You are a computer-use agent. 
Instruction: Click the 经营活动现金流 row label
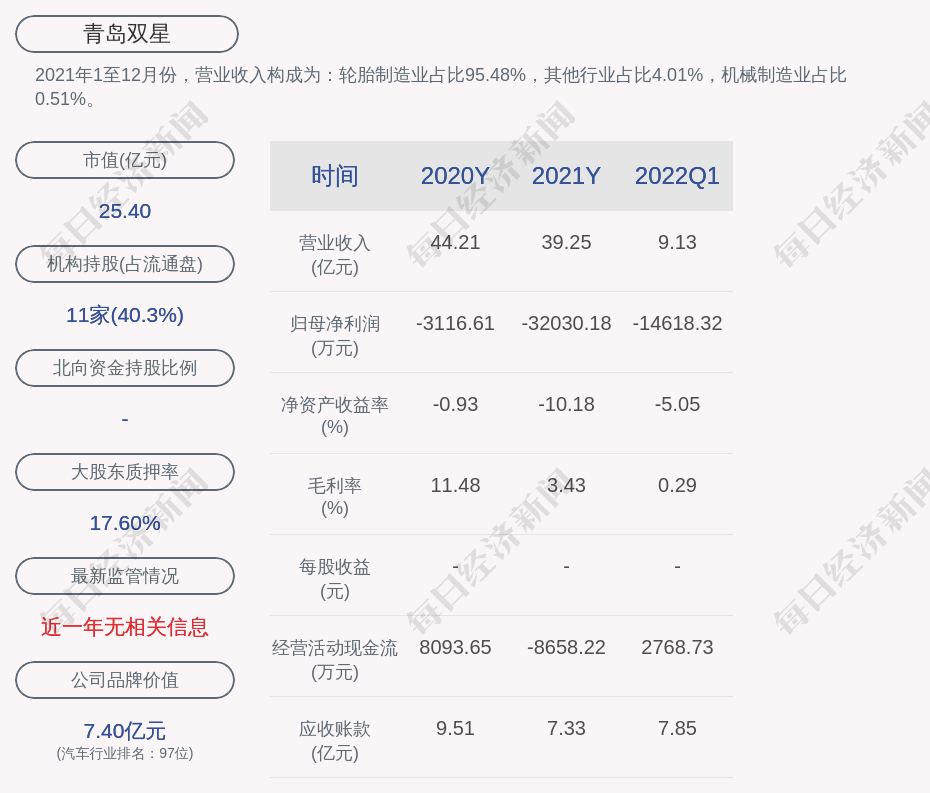coord(335,659)
